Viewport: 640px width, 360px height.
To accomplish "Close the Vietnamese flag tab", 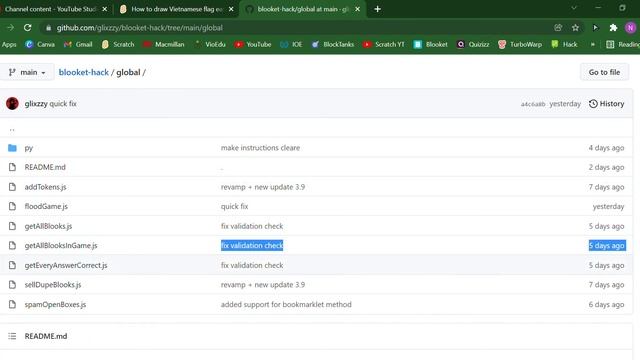I will (x=231, y=9).
